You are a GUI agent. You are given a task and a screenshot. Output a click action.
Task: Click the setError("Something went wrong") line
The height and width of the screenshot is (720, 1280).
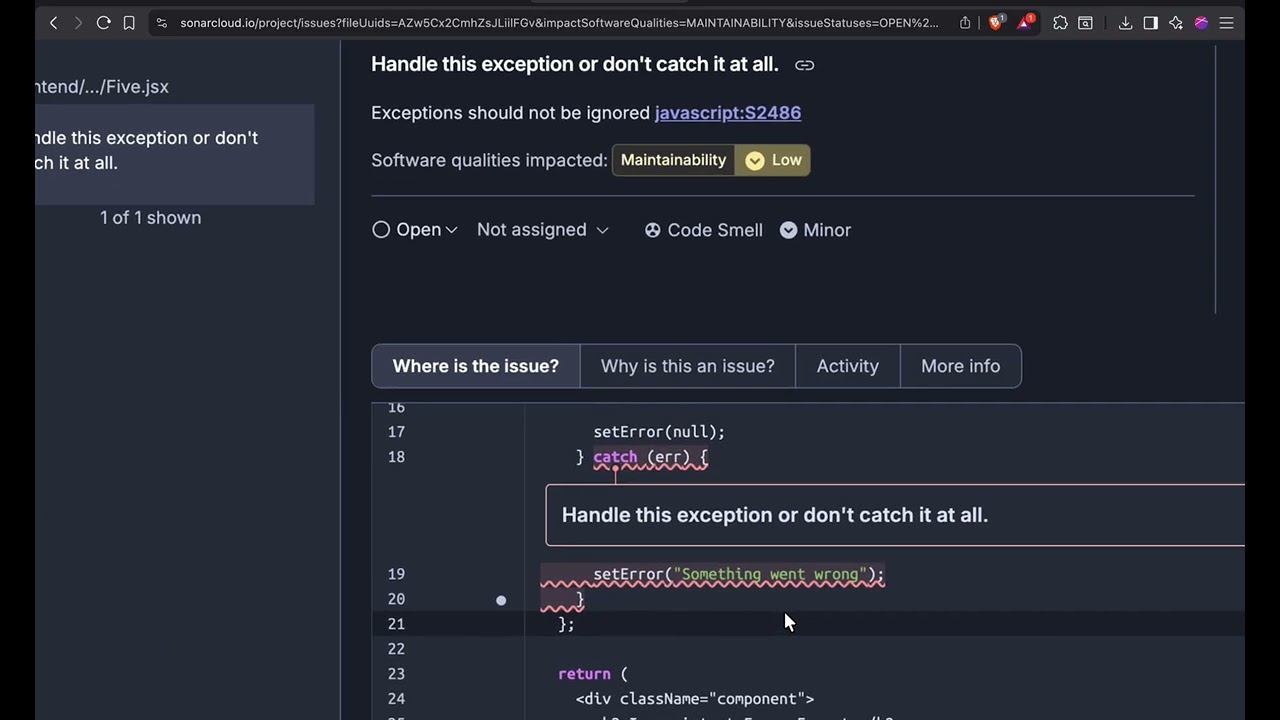tap(739, 575)
